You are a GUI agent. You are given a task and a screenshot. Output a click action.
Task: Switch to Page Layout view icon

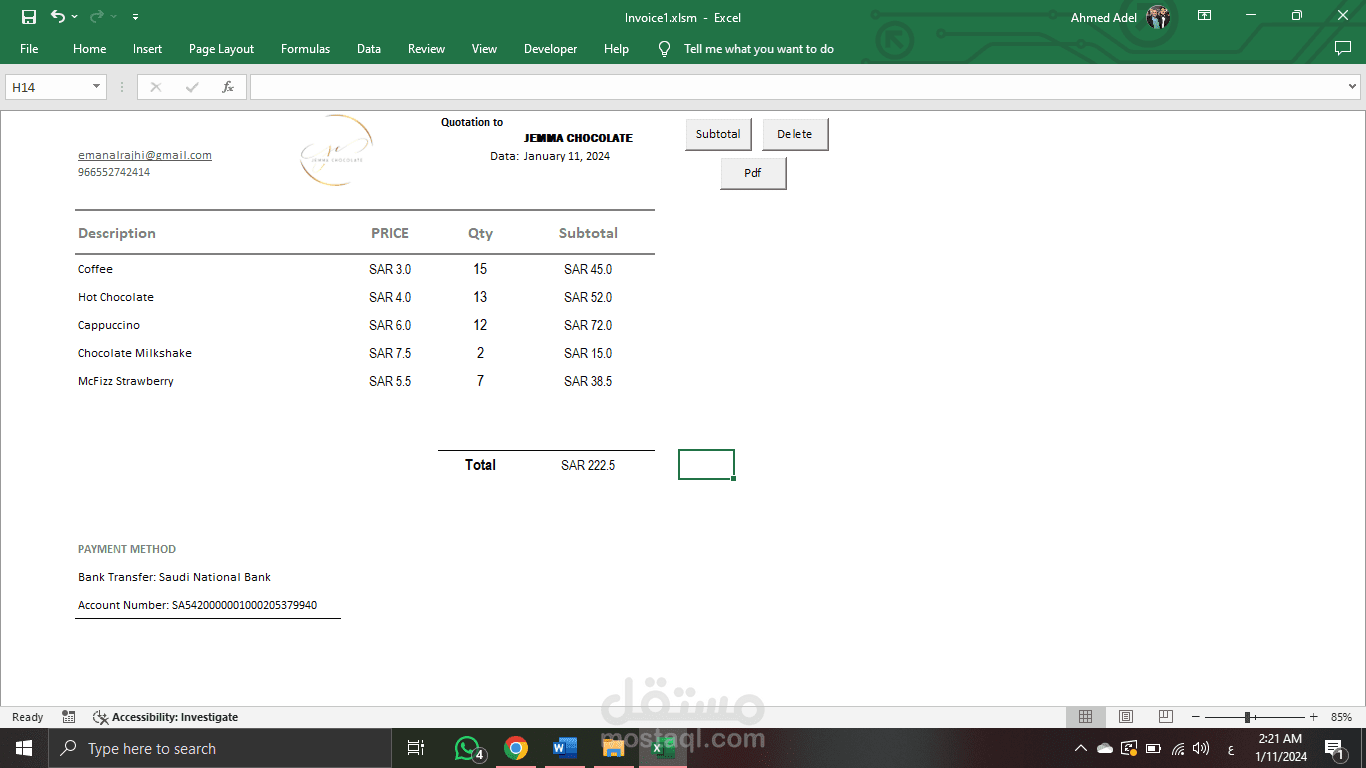point(1125,717)
